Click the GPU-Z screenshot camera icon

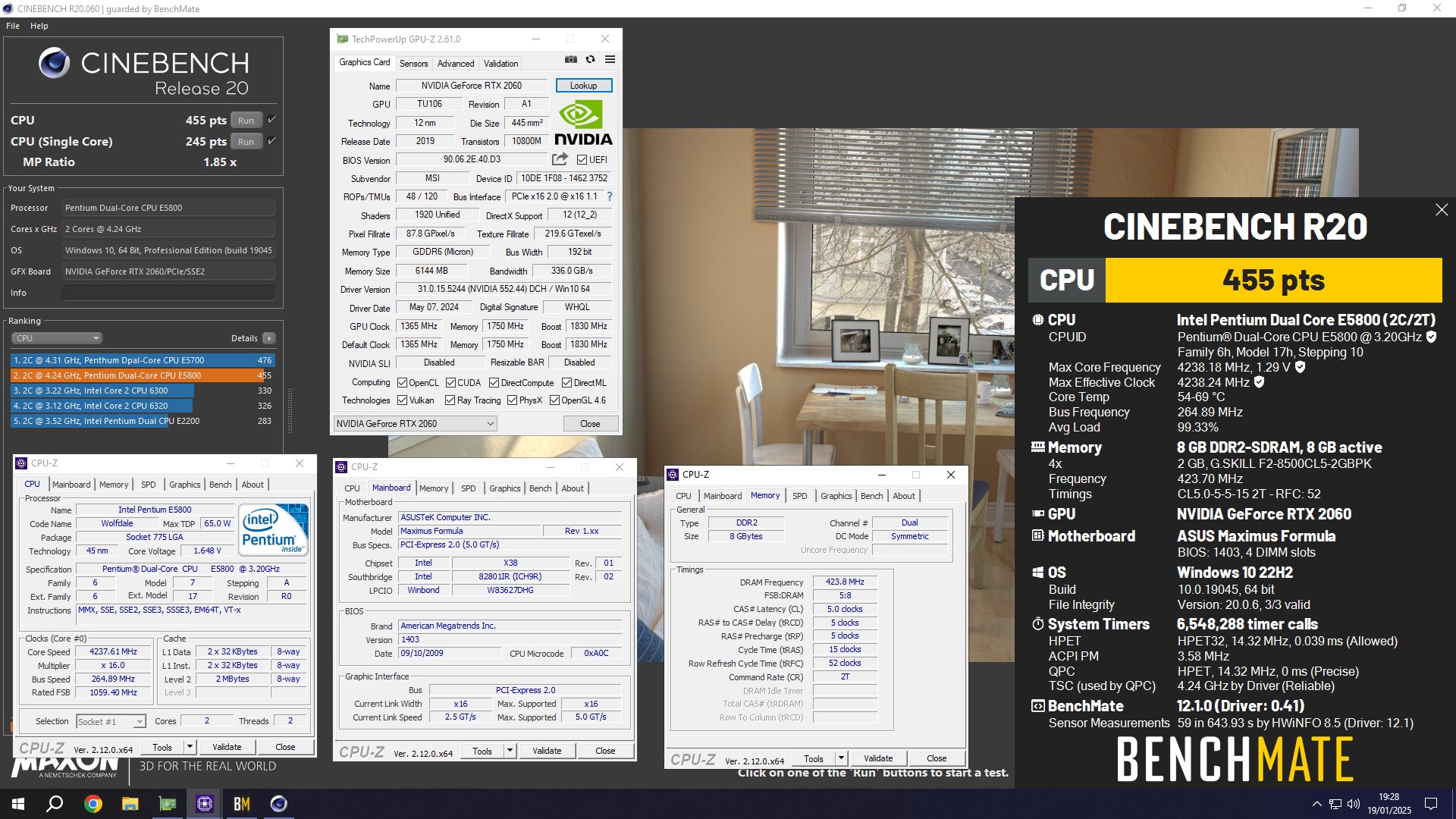[571, 60]
